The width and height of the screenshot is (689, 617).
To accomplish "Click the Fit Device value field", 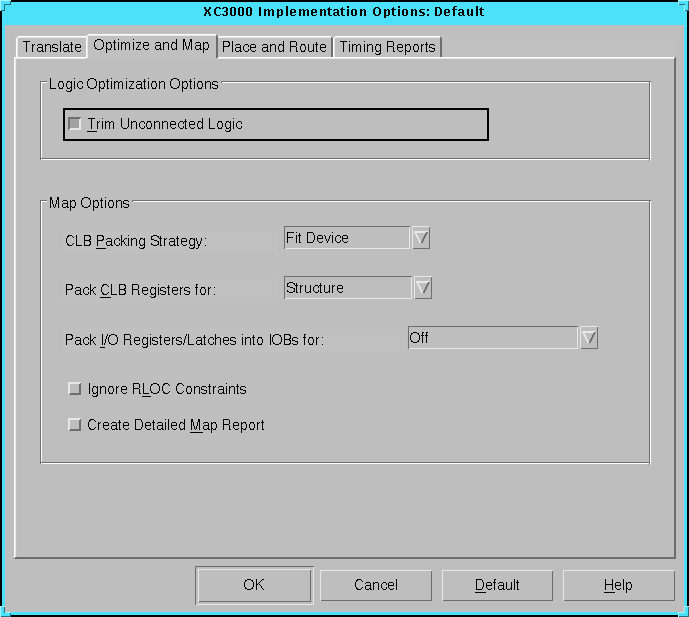I will (x=346, y=238).
